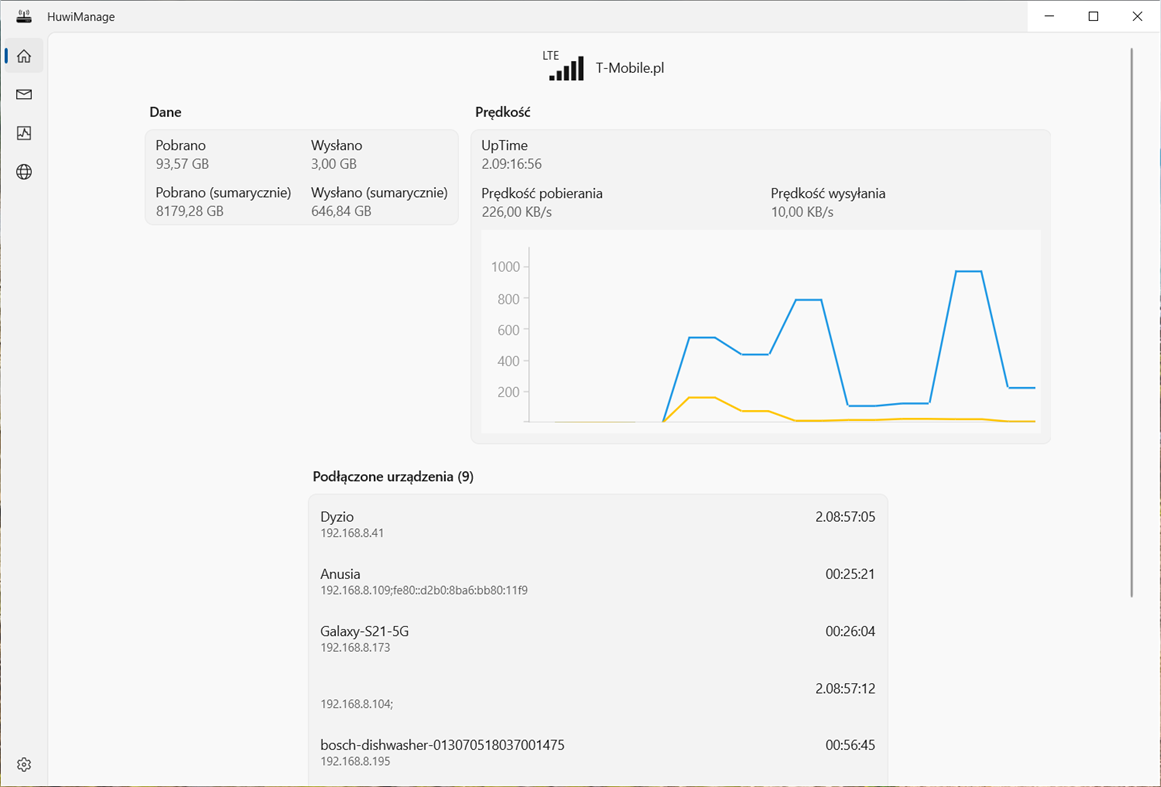Select the Anusia device entry

coord(595,581)
